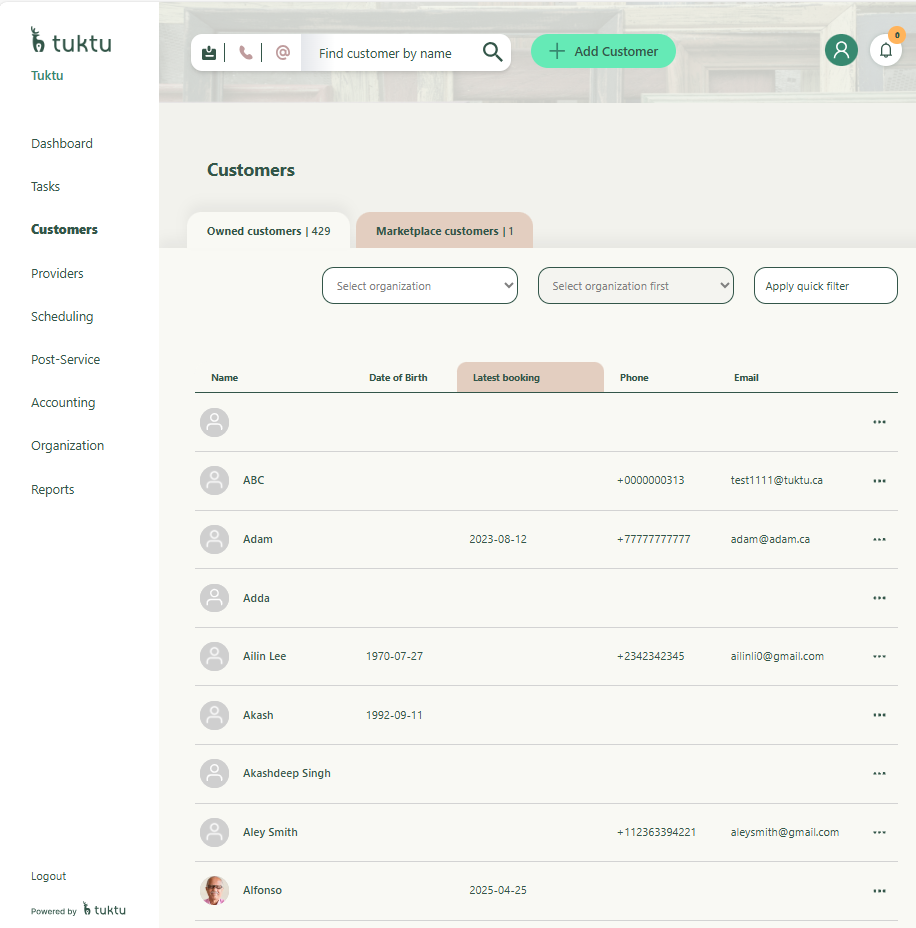The image size is (916, 928).
Task: Open the three-dot menu for Ailin Lee
Action: pyautogui.click(x=879, y=657)
